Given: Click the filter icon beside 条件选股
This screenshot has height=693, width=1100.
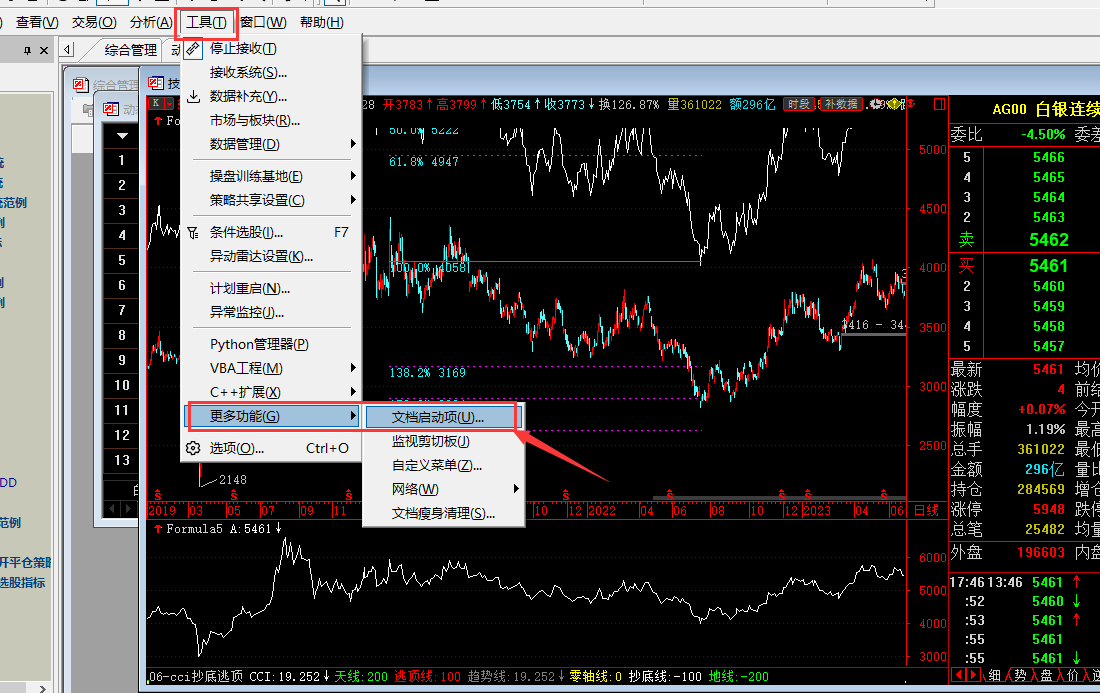Looking at the screenshot, I should [193, 232].
